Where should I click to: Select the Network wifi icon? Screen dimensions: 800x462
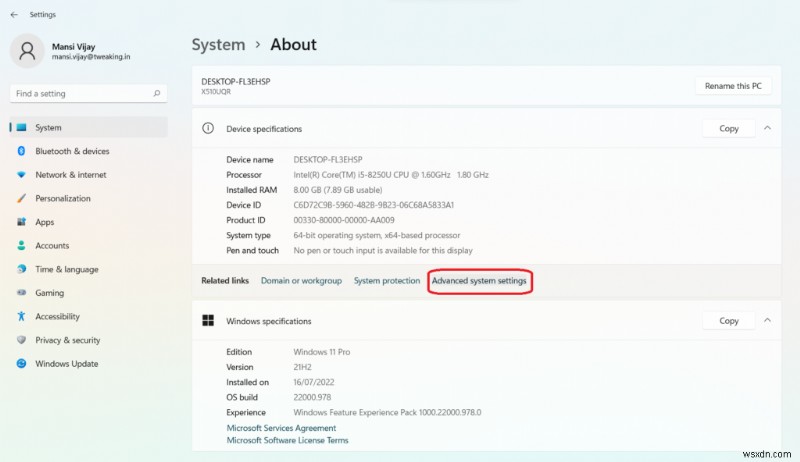coord(21,174)
